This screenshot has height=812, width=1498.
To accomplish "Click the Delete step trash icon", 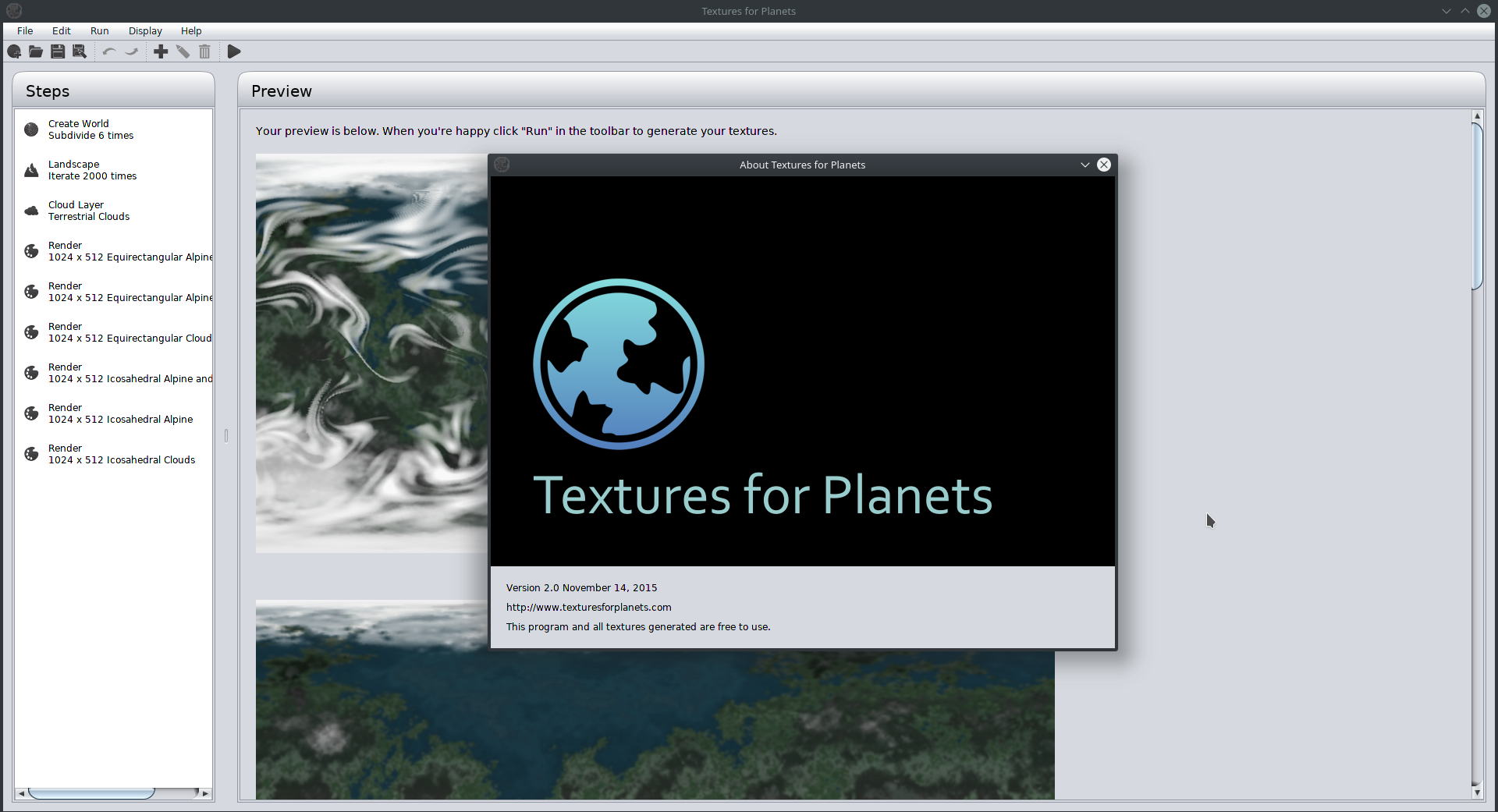I will pos(204,51).
